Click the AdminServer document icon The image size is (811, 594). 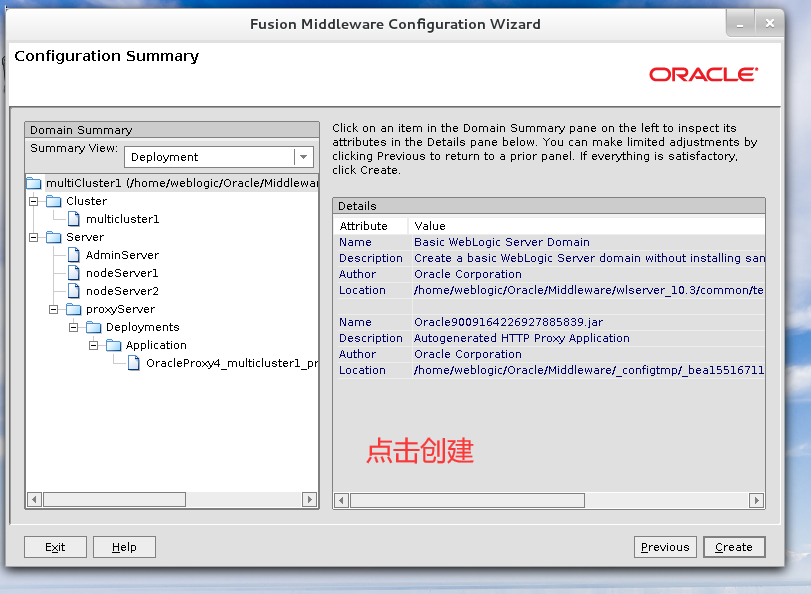74,255
